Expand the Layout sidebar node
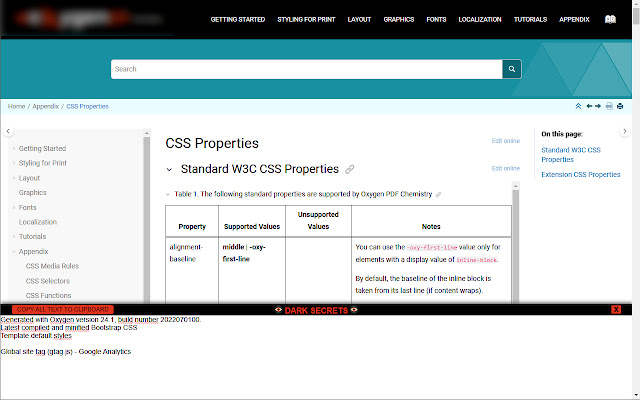Image resolution: width=640 pixels, height=400 pixels. tap(13, 178)
